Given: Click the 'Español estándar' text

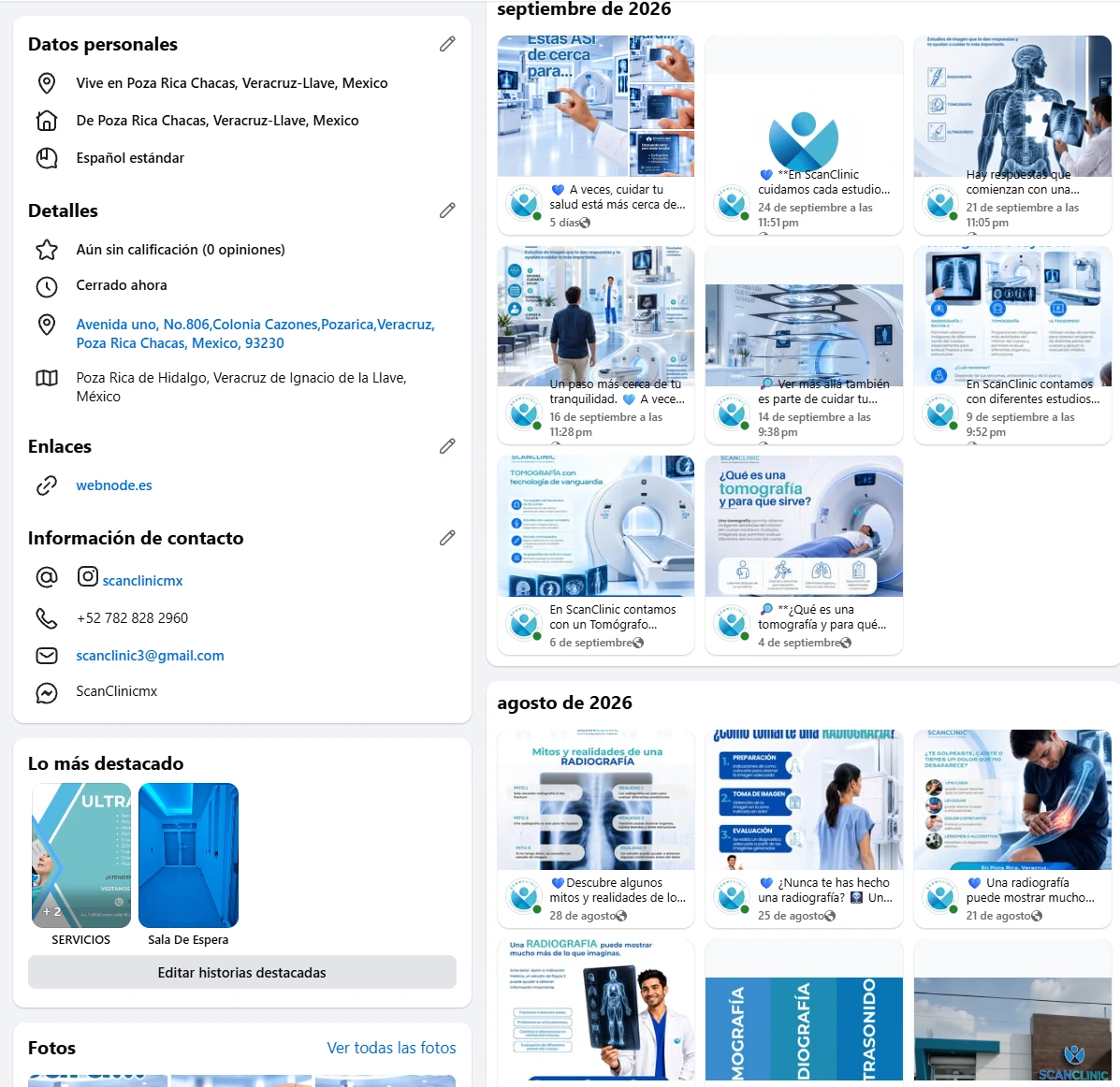Looking at the screenshot, I should coord(130,158).
